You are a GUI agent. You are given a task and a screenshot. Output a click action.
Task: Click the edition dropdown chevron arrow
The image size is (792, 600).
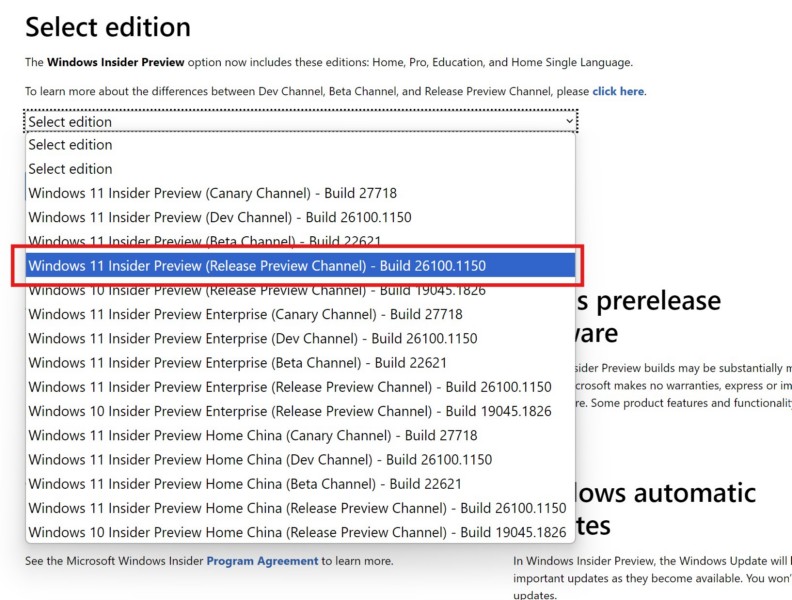pos(569,121)
